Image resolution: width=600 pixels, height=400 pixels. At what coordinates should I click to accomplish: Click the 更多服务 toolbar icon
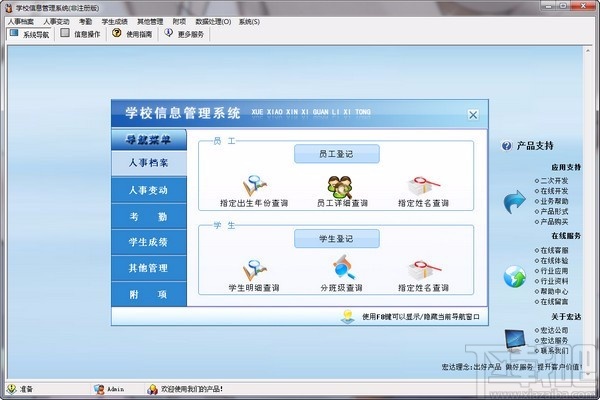point(168,33)
